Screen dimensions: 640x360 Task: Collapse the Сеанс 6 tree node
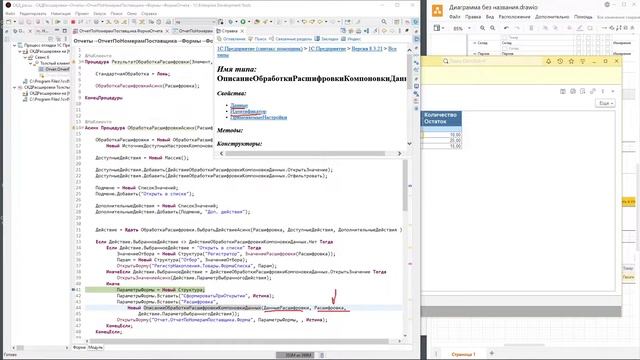click(x=25, y=58)
